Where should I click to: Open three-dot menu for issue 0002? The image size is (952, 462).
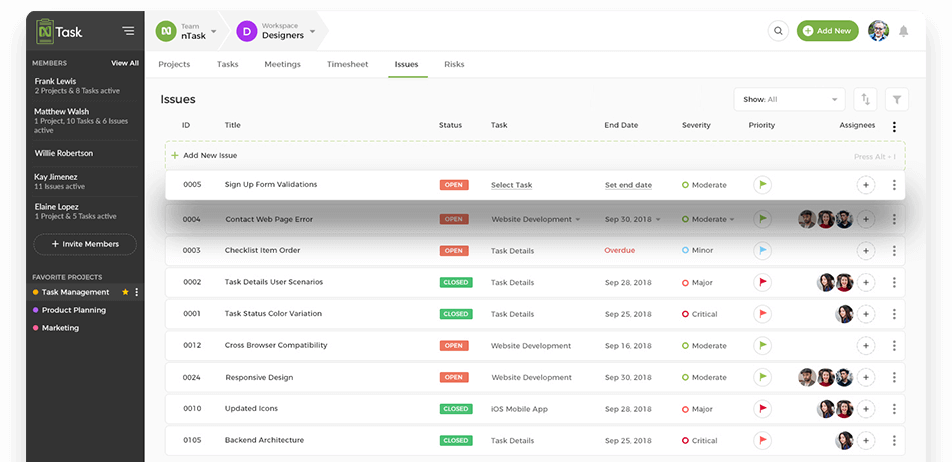[894, 282]
